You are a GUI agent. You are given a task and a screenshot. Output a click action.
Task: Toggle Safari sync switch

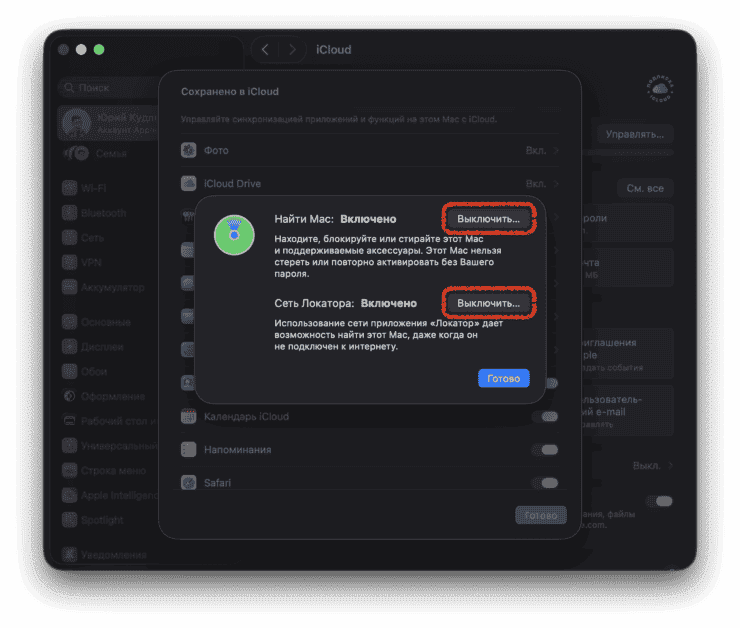pos(545,483)
